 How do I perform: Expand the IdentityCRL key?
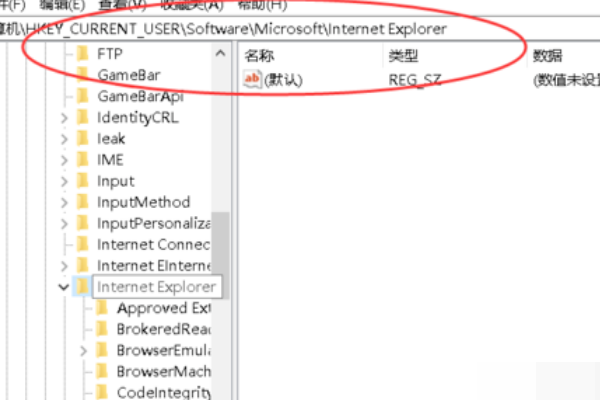click(64, 118)
